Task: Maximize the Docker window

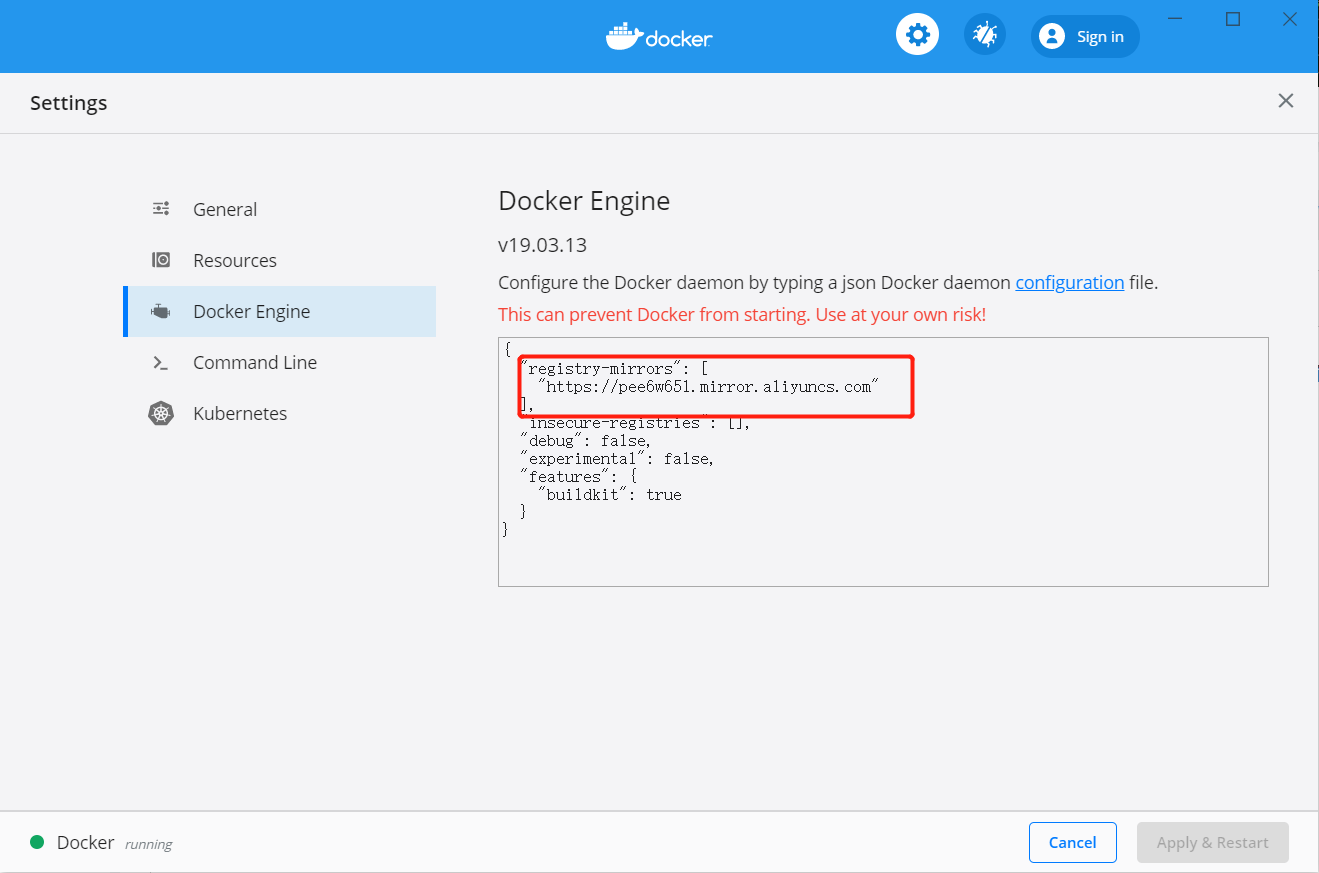Action: tap(1233, 19)
